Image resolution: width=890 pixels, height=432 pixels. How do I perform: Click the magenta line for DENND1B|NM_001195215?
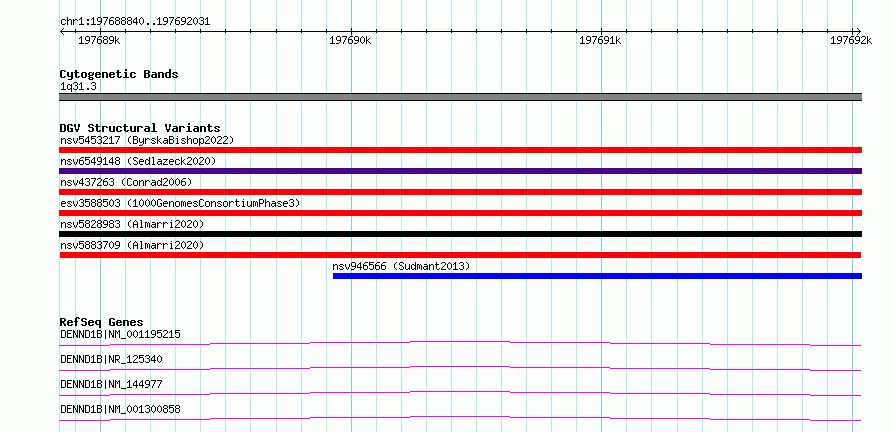pyautogui.click(x=460, y=343)
